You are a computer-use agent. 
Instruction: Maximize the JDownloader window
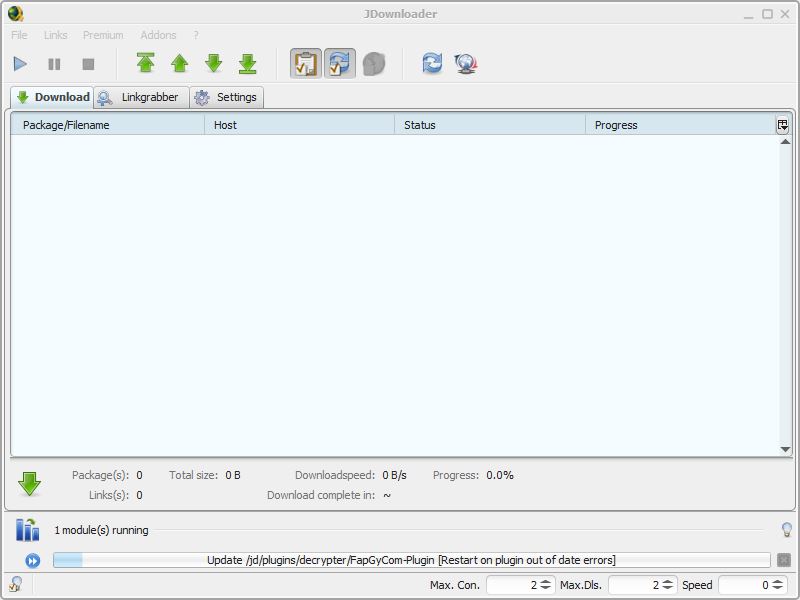tap(767, 14)
